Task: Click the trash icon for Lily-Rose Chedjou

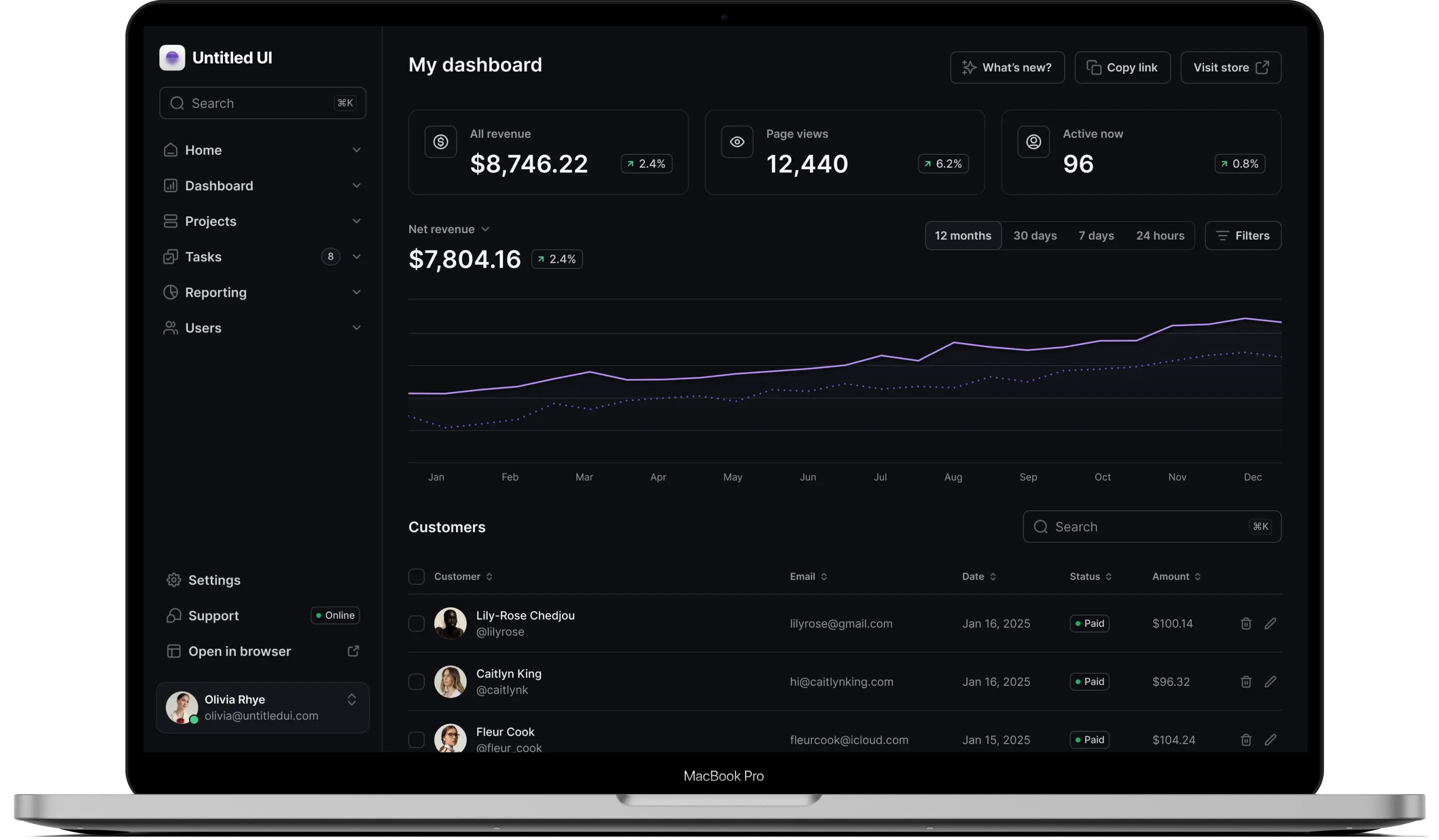Action: [1246, 623]
